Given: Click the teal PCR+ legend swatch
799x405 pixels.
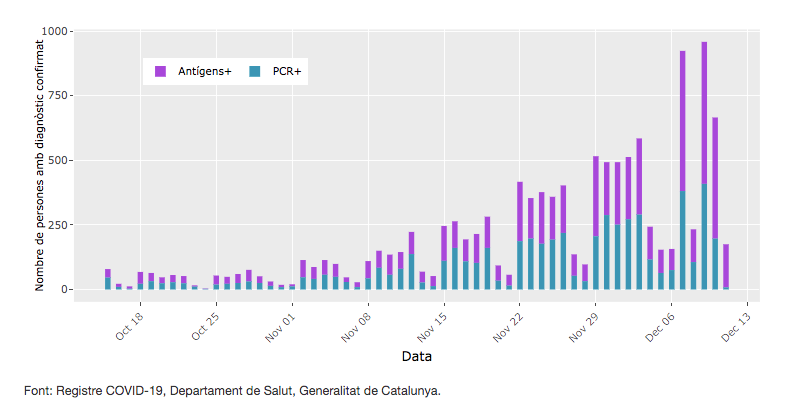Looking at the screenshot, I should pos(254,71).
